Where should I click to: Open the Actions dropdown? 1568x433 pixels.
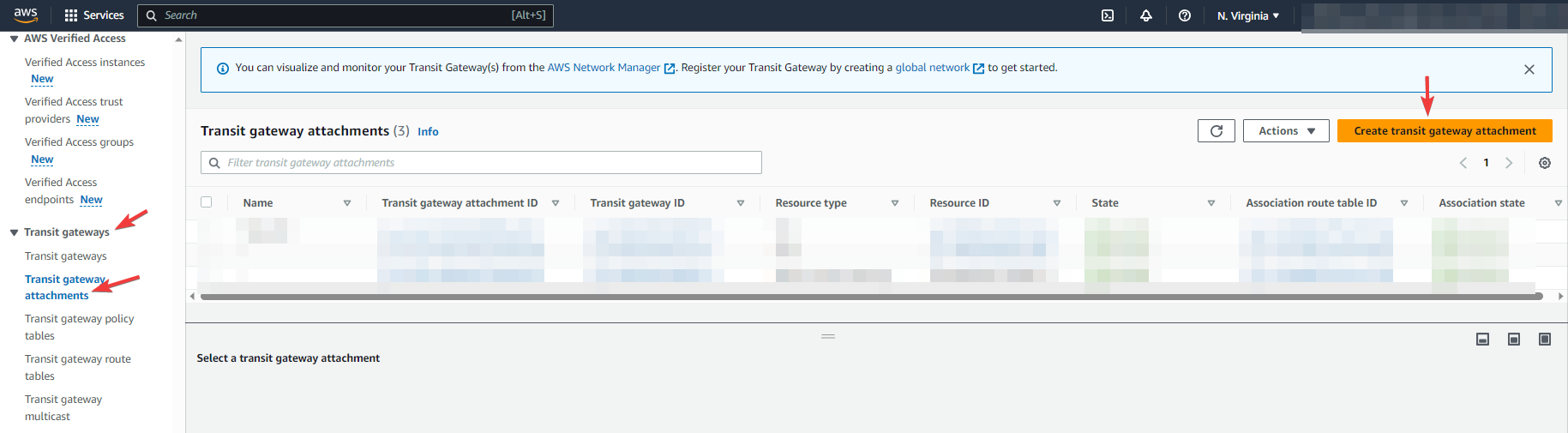point(1286,131)
